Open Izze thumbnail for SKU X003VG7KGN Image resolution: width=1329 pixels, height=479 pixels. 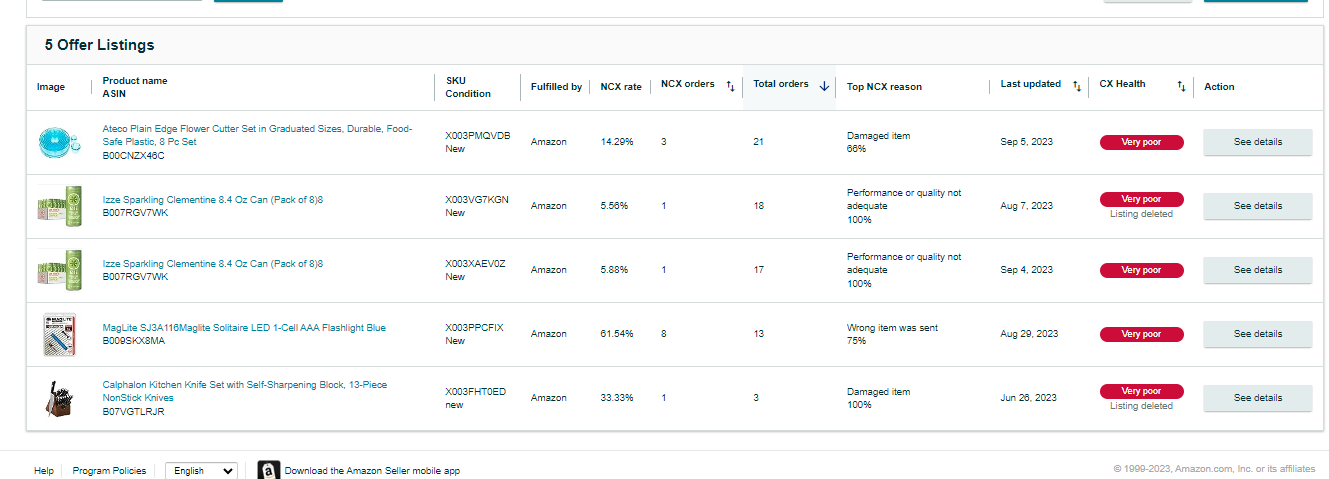[x=58, y=206]
